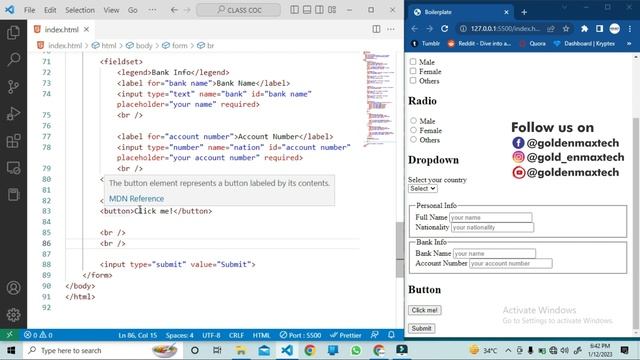The image size is (640, 360).
Task: Show hidden system tray icons
Action: click(x=508, y=350)
